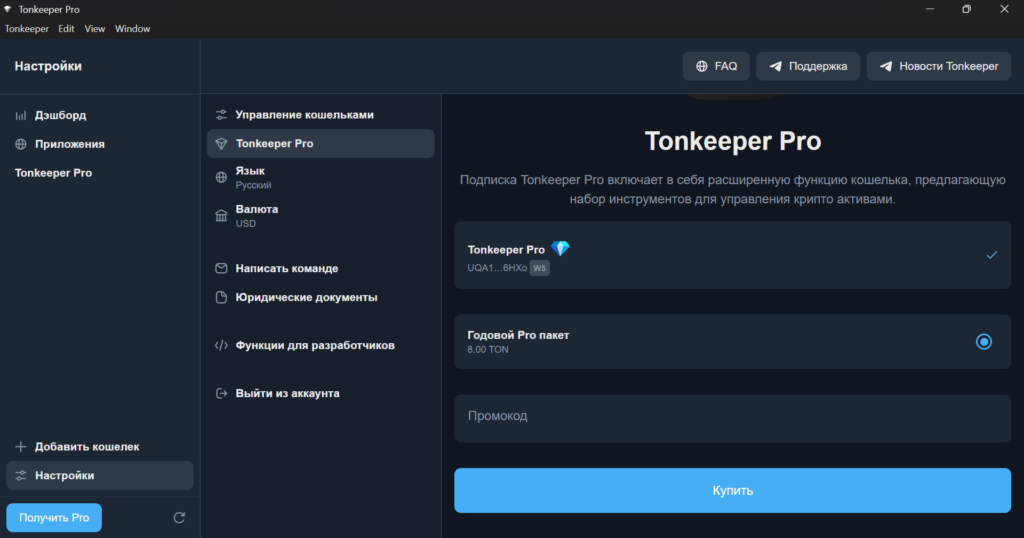Click the logout arrow icon
Viewport: 1024px width, 538px height.
click(x=221, y=394)
